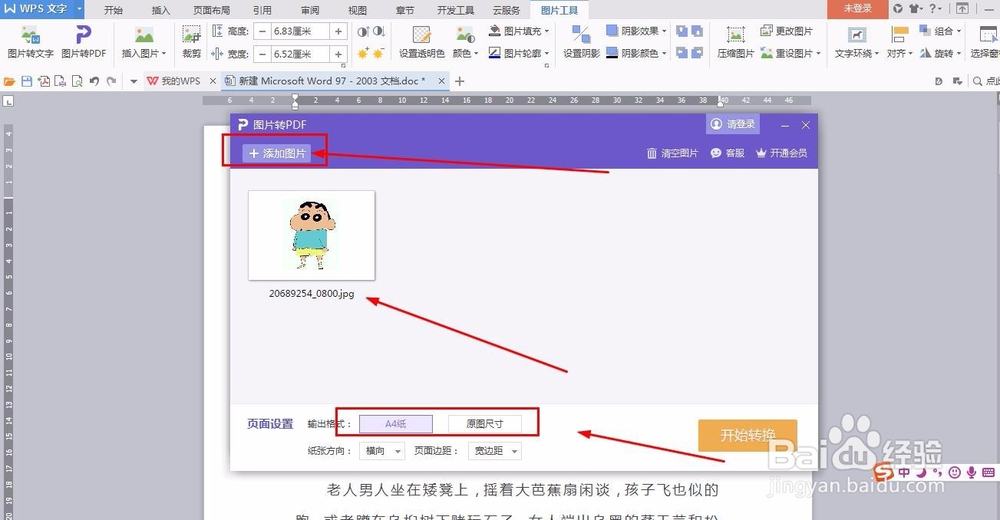
Task: Click 请登录 login button in dialog
Action: tap(733, 124)
